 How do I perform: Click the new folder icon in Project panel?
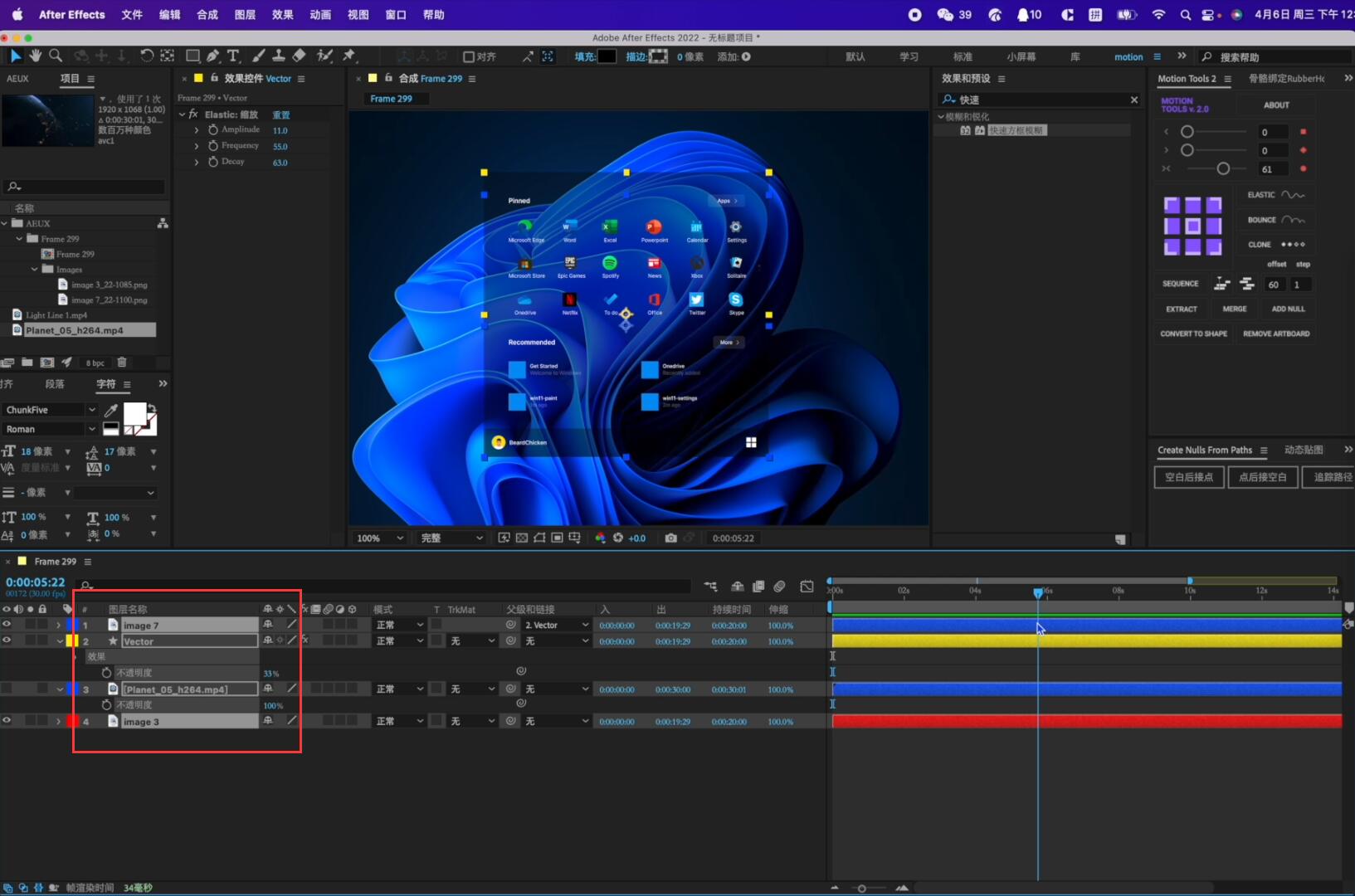tap(27, 363)
